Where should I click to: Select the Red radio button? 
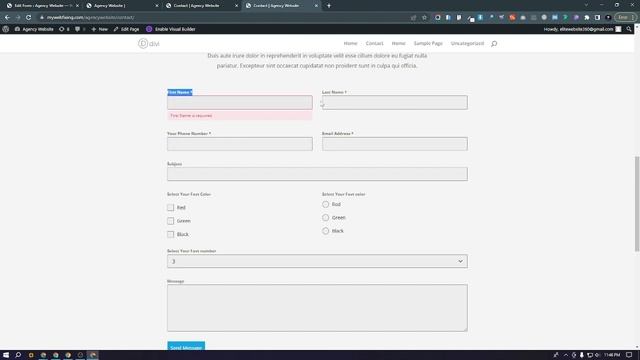click(325, 204)
